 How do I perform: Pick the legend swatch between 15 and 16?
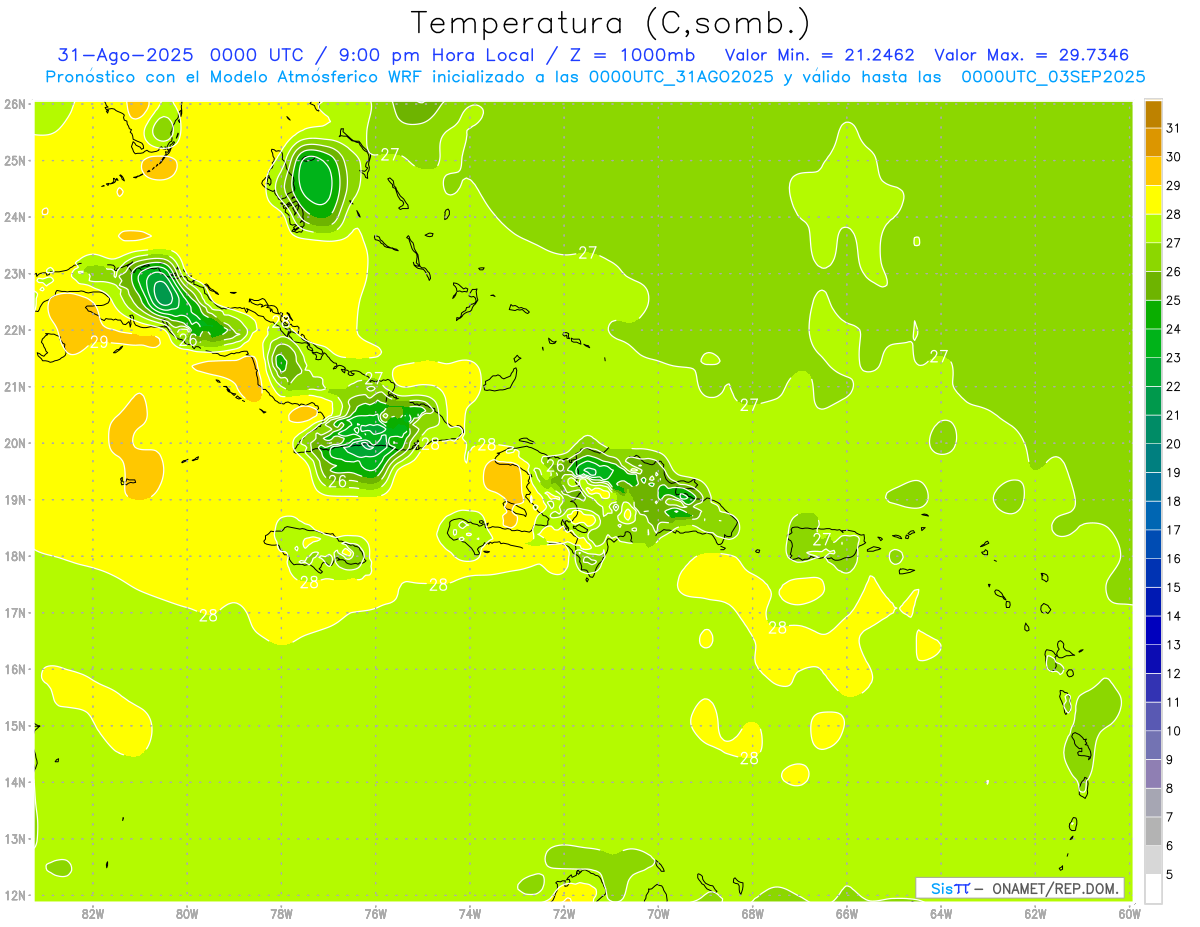coord(1153,573)
